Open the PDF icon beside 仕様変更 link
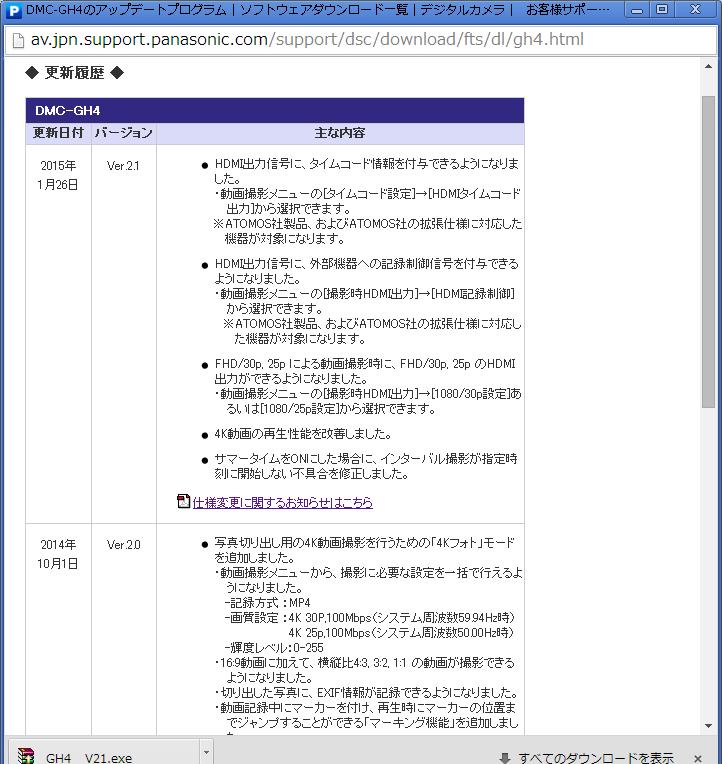Screen dimensions: 722x764 click(183, 501)
